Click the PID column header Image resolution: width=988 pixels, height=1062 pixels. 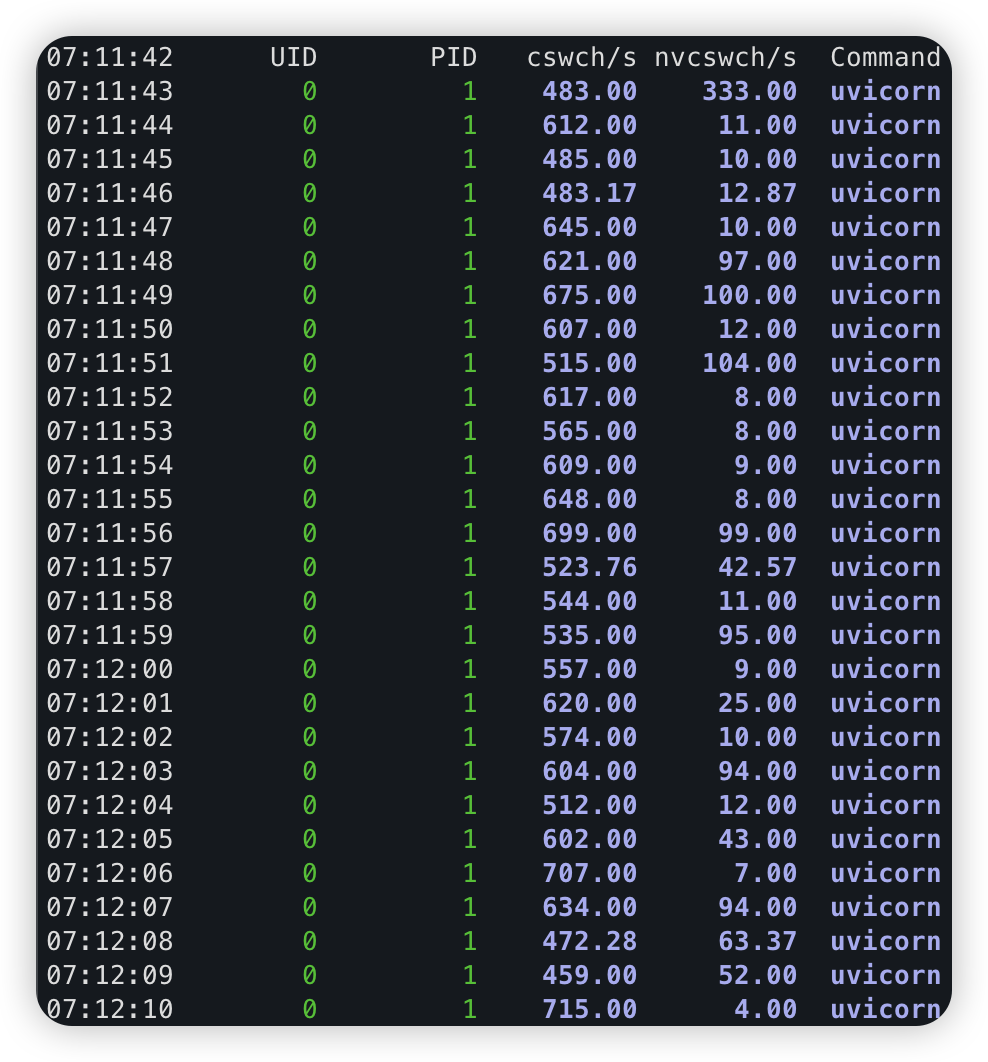[x=453, y=58]
